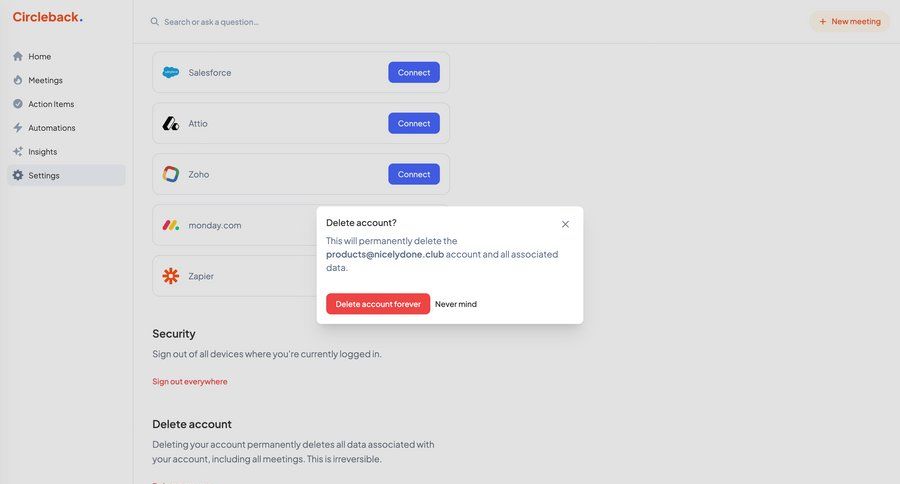Click the Zapier asterisk icon

pyautogui.click(x=171, y=276)
